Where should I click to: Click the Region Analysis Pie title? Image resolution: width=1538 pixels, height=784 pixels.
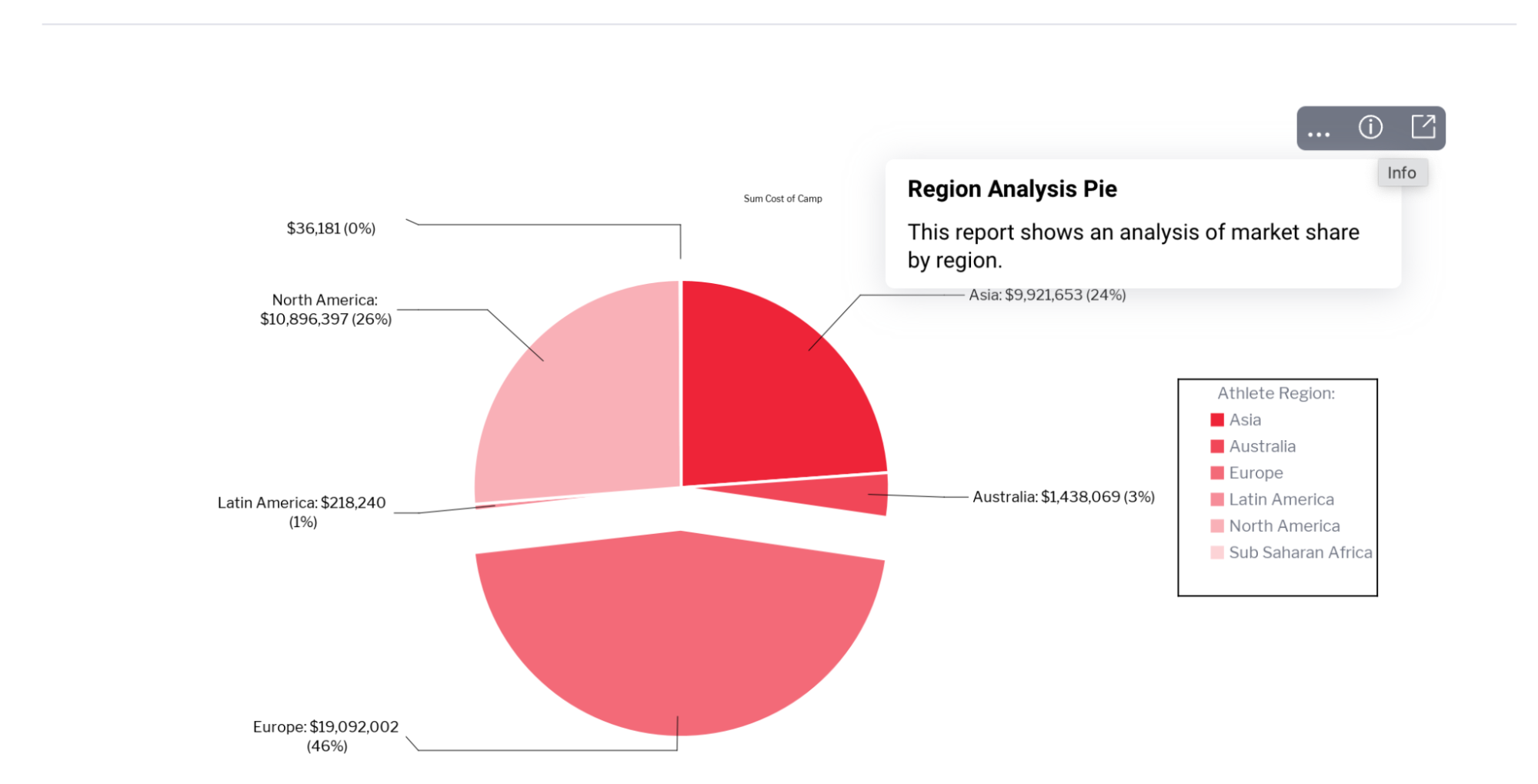coord(1012,189)
